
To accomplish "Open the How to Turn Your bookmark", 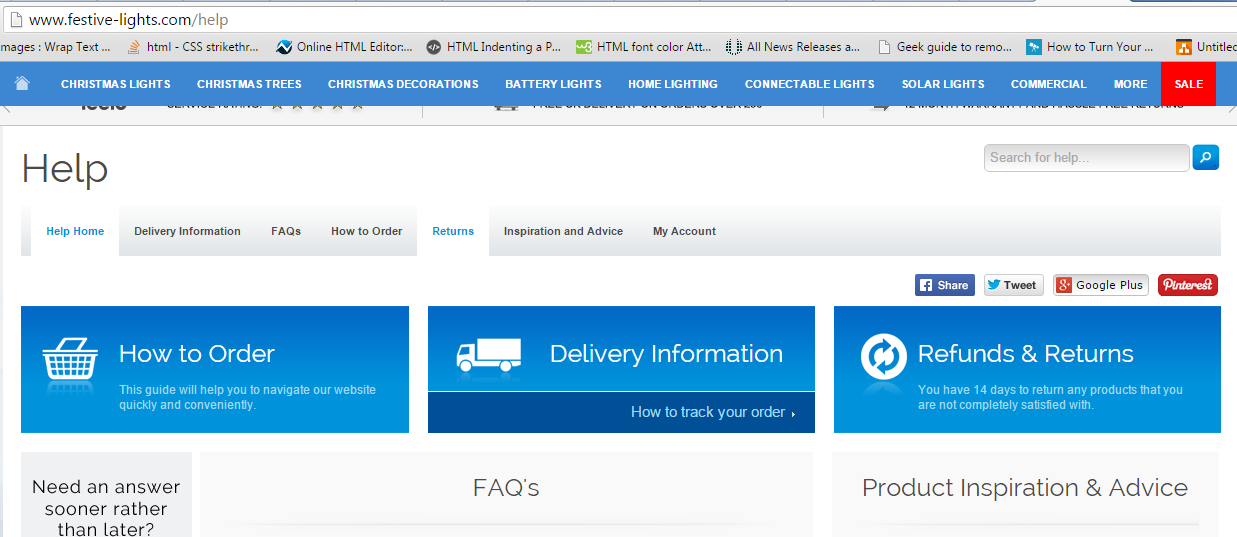I will (1090, 47).
